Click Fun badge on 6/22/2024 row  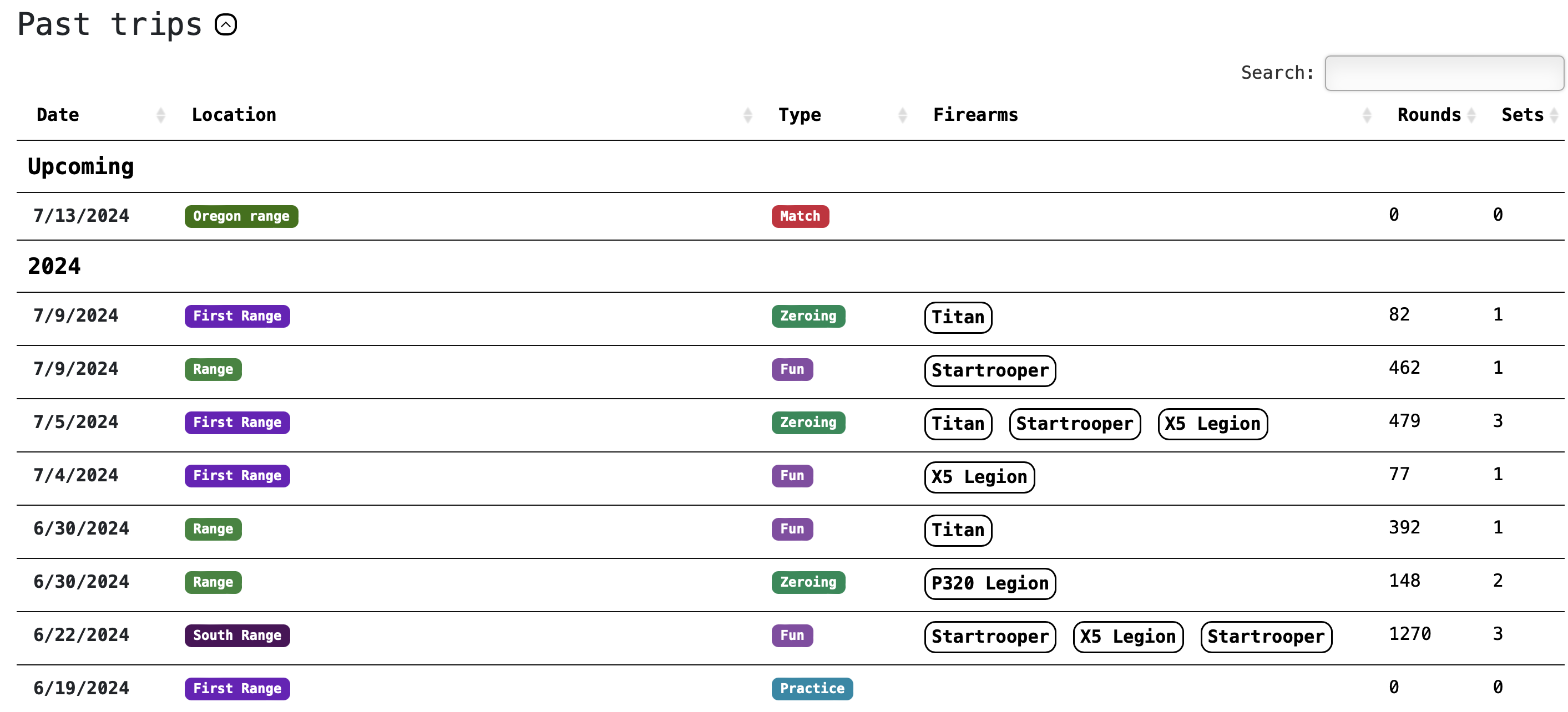[x=792, y=635]
